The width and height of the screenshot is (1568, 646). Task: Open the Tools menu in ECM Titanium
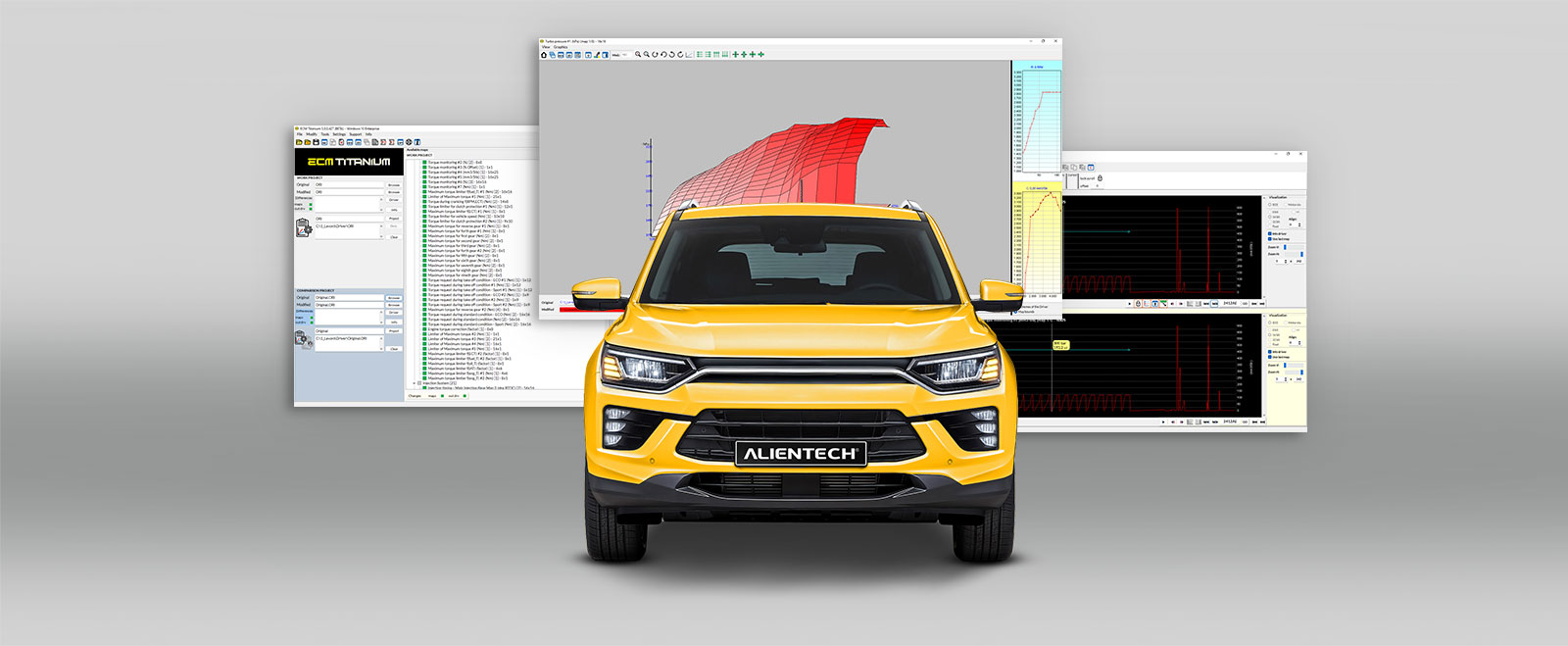(325, 134)
